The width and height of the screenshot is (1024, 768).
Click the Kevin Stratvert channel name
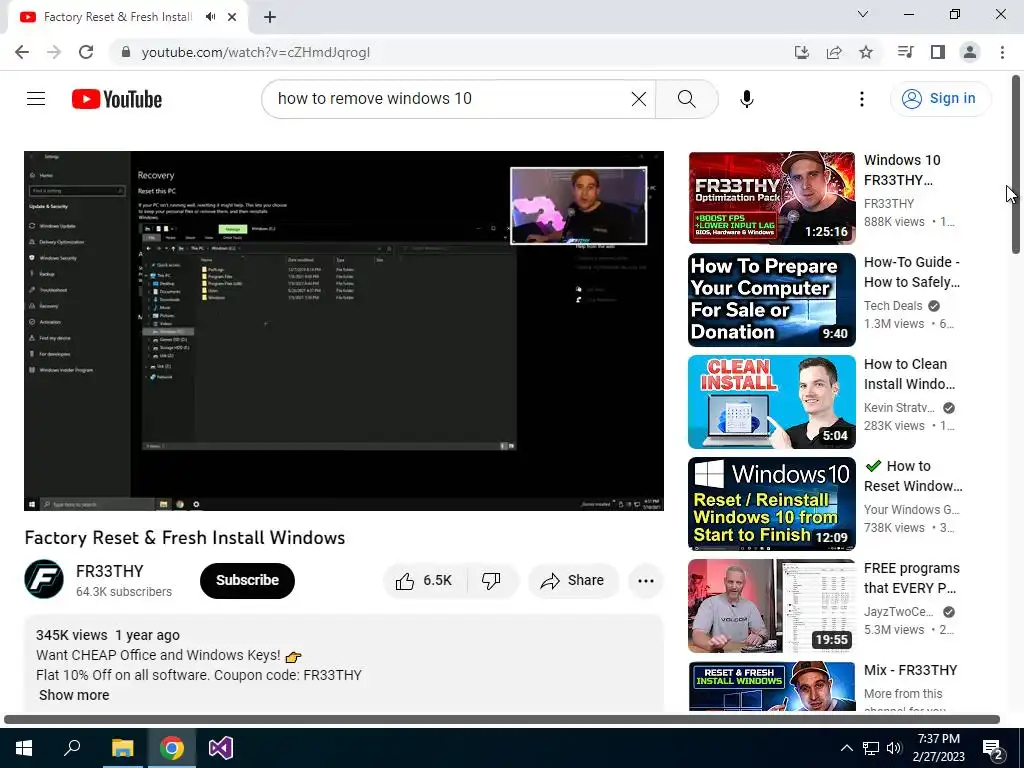899,408
